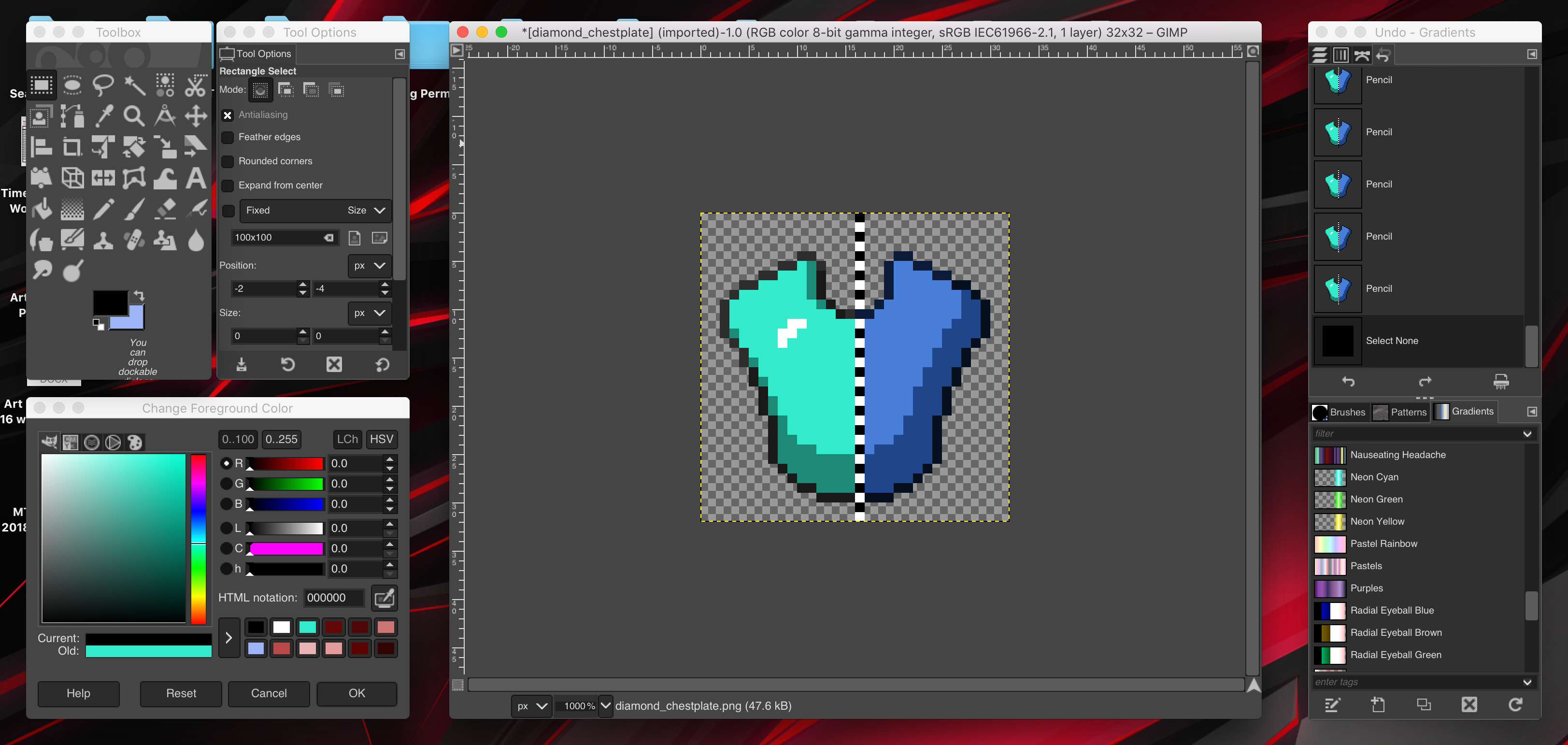
Task: Select the Ellipse Select tool
Action: (x=72, y=85)
